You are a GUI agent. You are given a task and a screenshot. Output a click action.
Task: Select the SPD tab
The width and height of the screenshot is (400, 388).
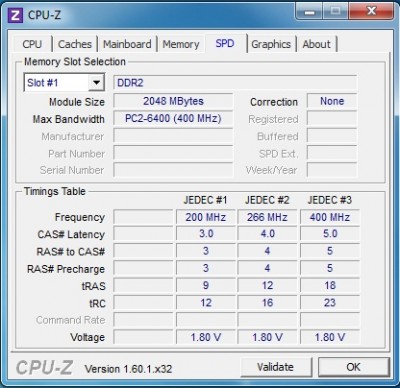point(225,43)
